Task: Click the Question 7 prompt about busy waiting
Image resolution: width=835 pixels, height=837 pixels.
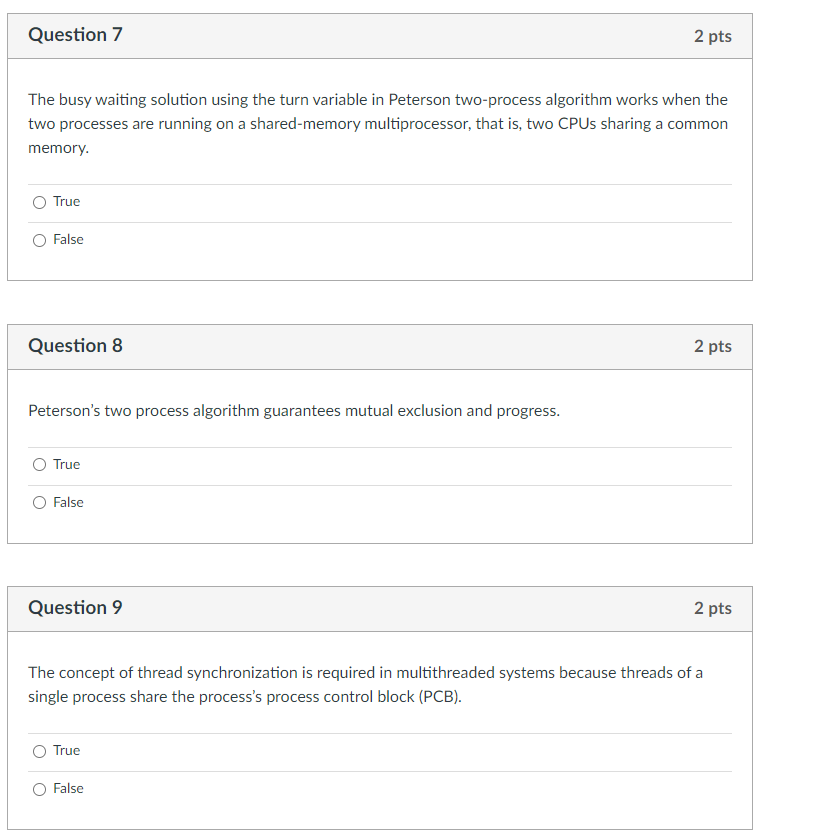Action: [377, 123]
